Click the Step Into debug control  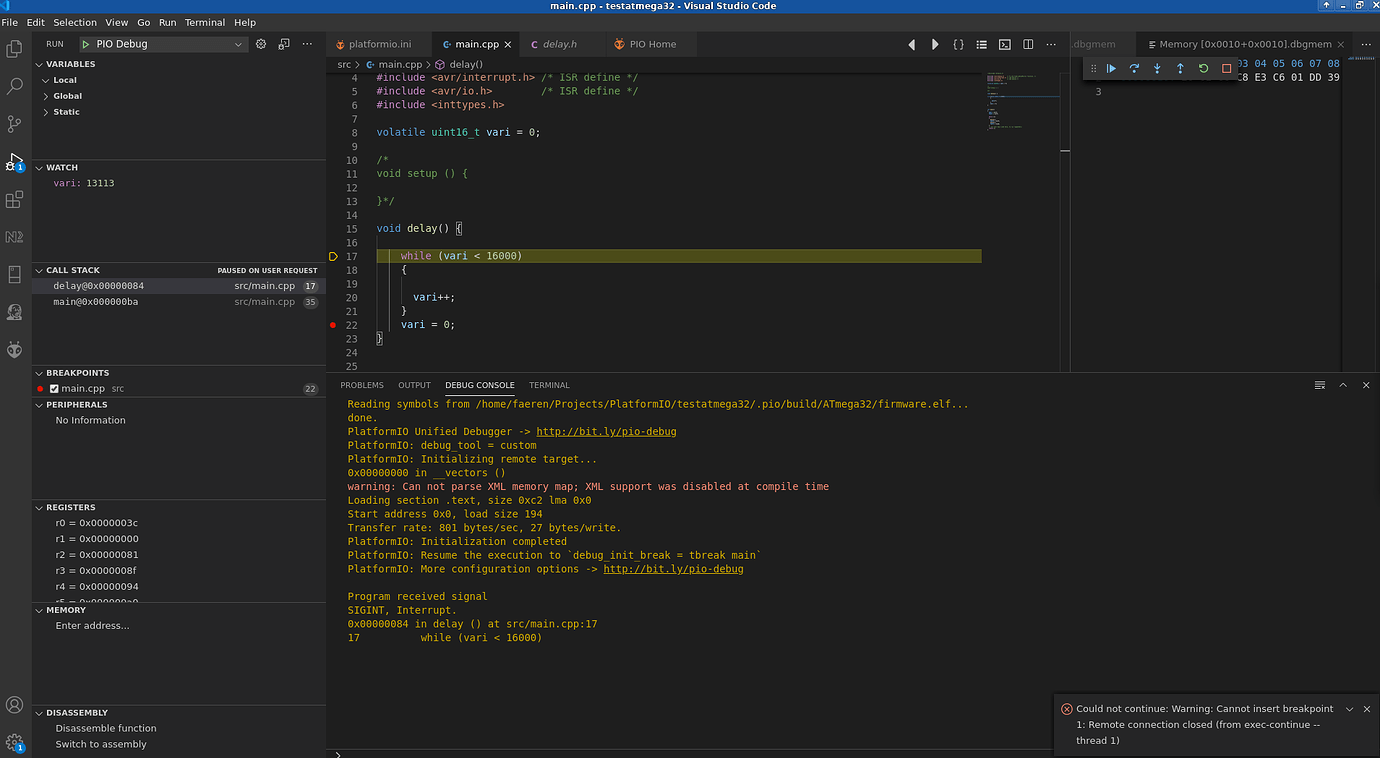(1157, 68)
